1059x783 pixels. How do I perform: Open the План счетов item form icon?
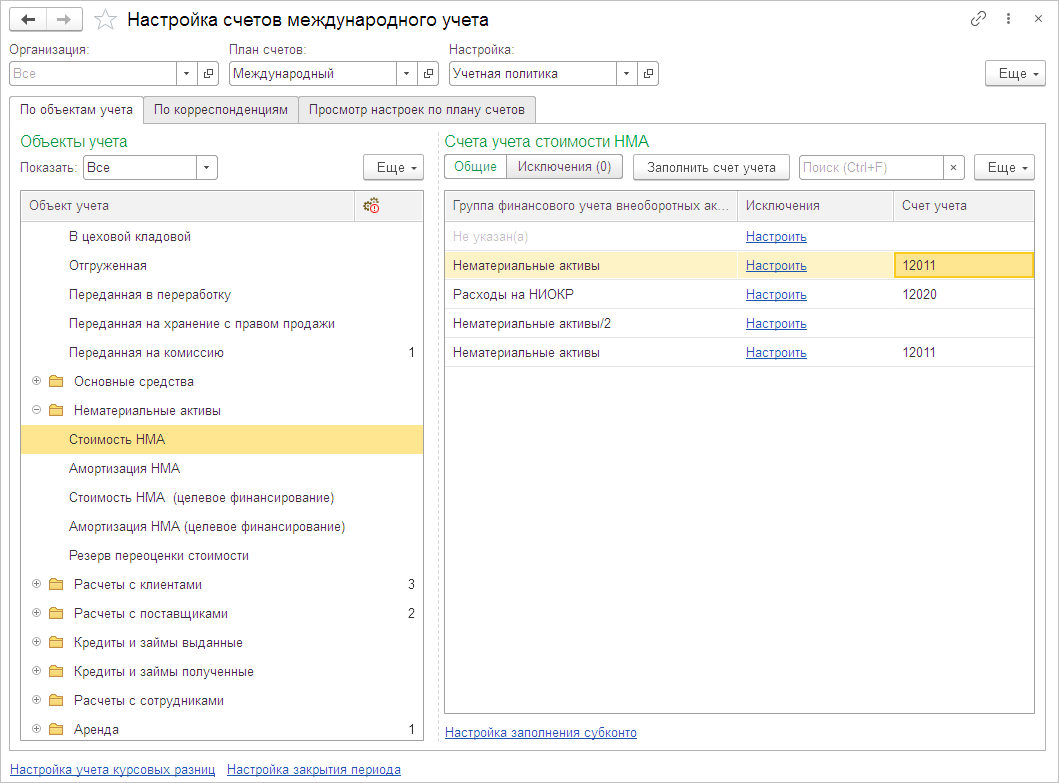point(428,73)
